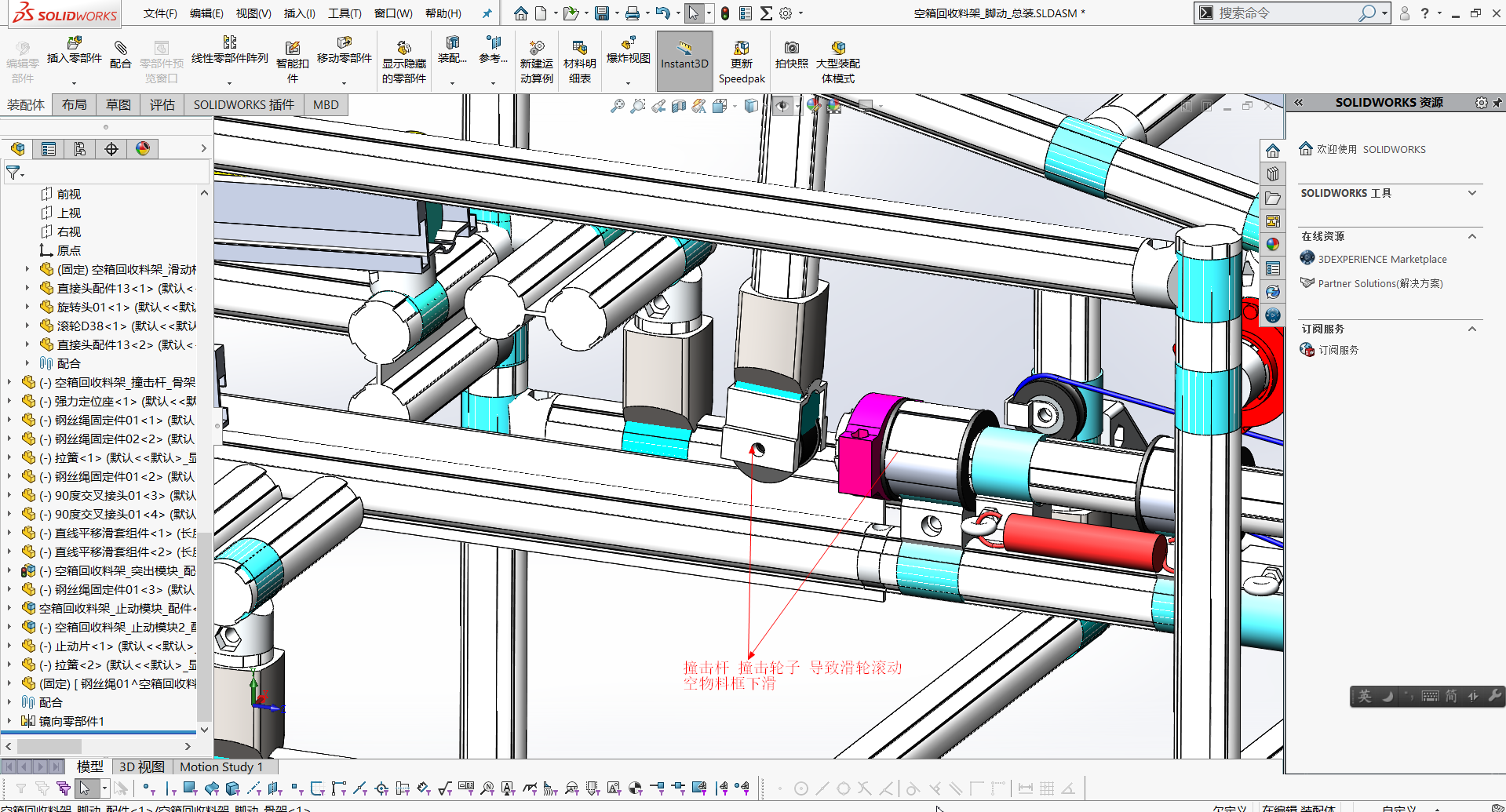This screenshot has height=812, width=1506.
Task: Toggle Instant3D mode
Action: coord(684,60)
